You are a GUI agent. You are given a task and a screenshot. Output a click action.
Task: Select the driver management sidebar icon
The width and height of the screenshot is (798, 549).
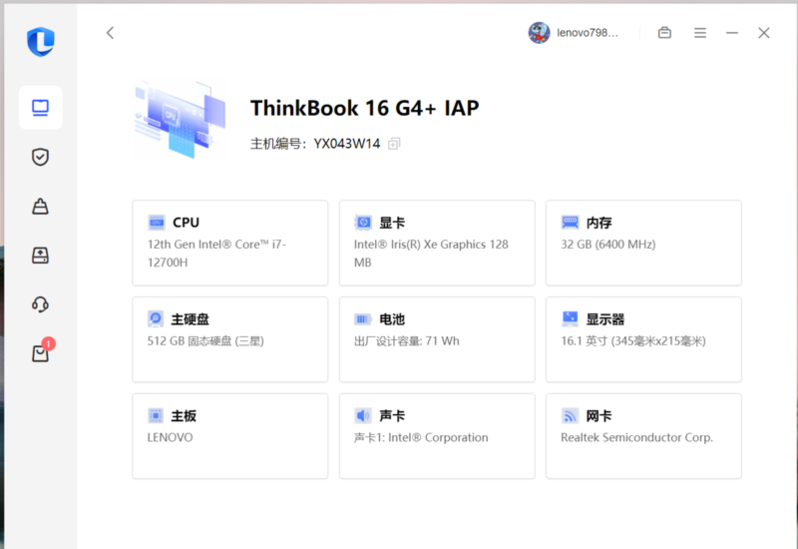point(40,206)
